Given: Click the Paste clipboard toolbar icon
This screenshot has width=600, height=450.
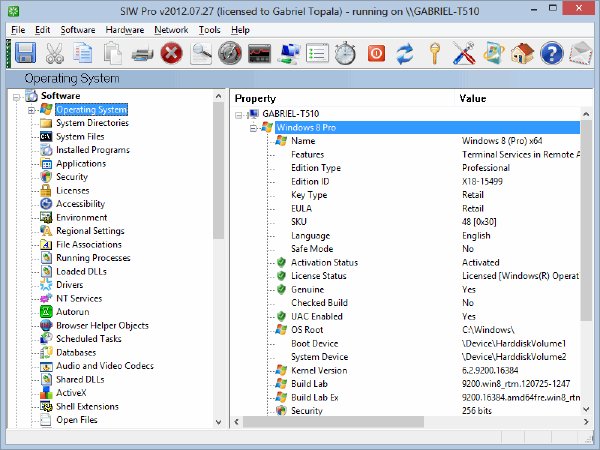Looking at the screenshot, I should pyautogui.click(x=112, y=53).
